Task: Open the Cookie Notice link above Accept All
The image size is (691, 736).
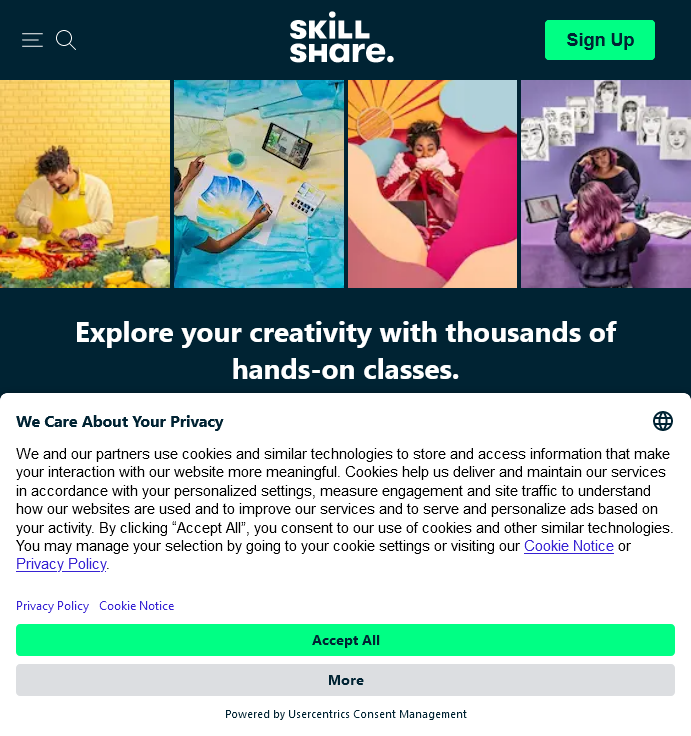Action: pos(137,606)
